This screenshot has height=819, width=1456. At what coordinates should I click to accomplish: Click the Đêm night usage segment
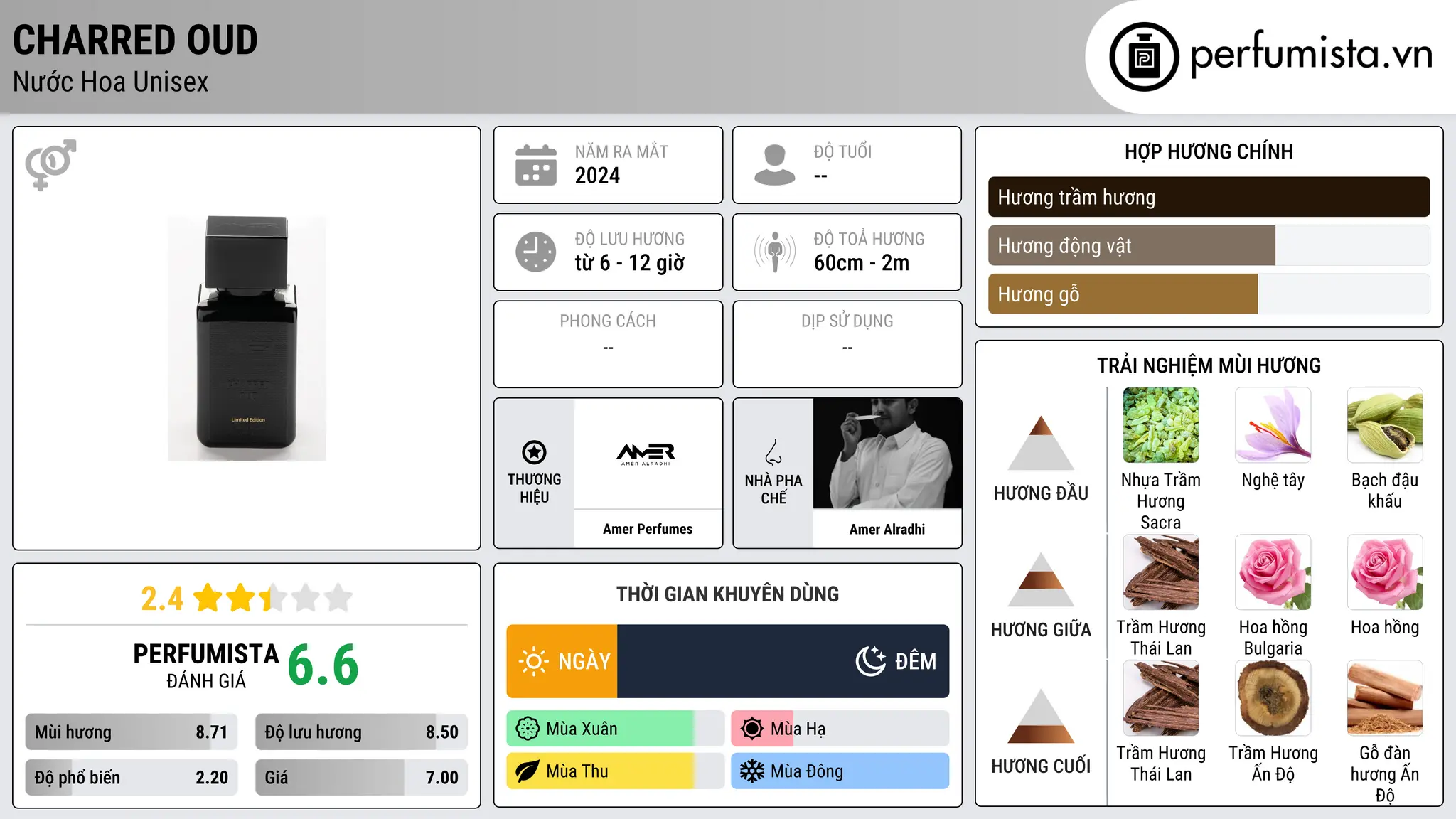click(x=783, y=661)
